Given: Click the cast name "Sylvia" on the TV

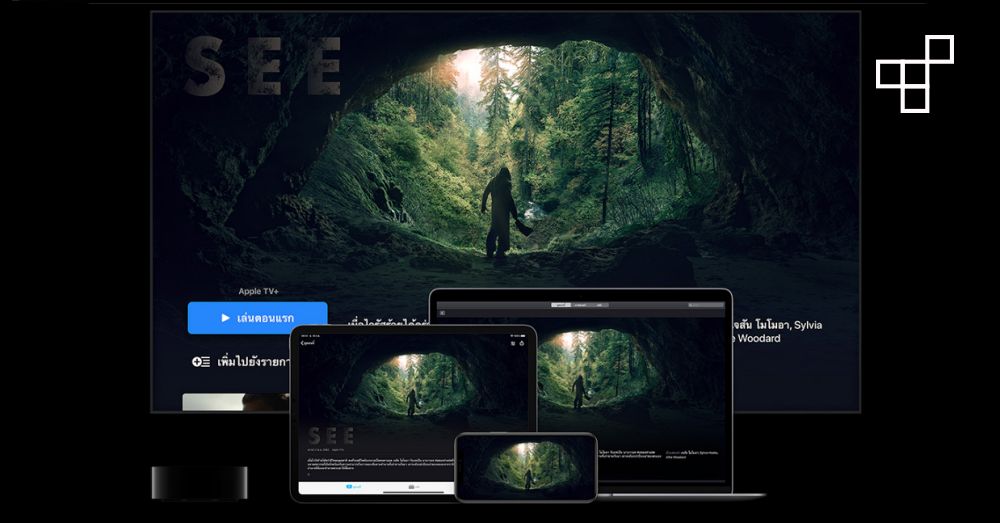Looking at the screenshot, I should click(808, 325).
